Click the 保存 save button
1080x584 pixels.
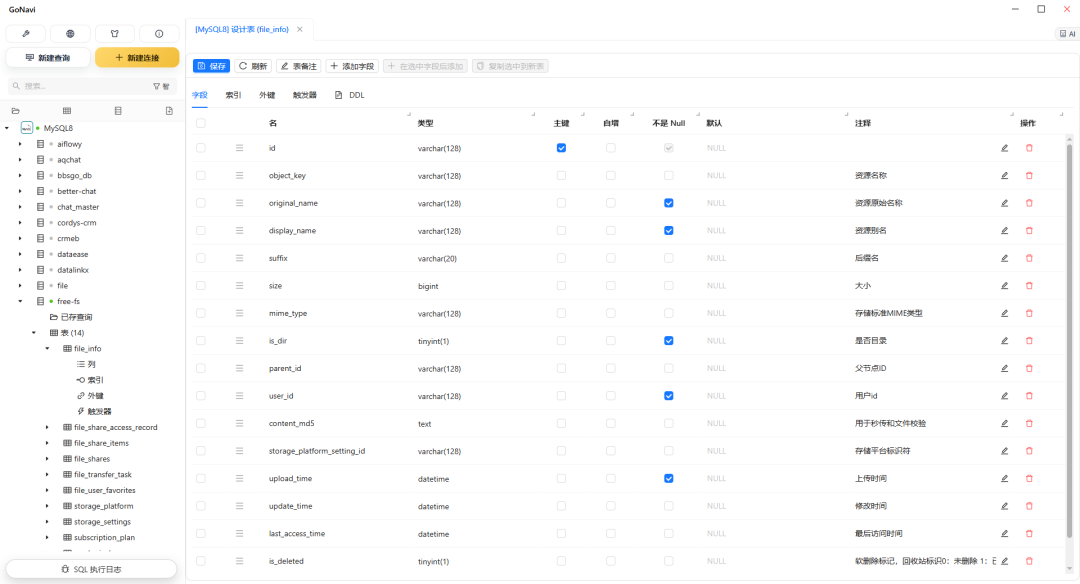[x=212, y=66]
